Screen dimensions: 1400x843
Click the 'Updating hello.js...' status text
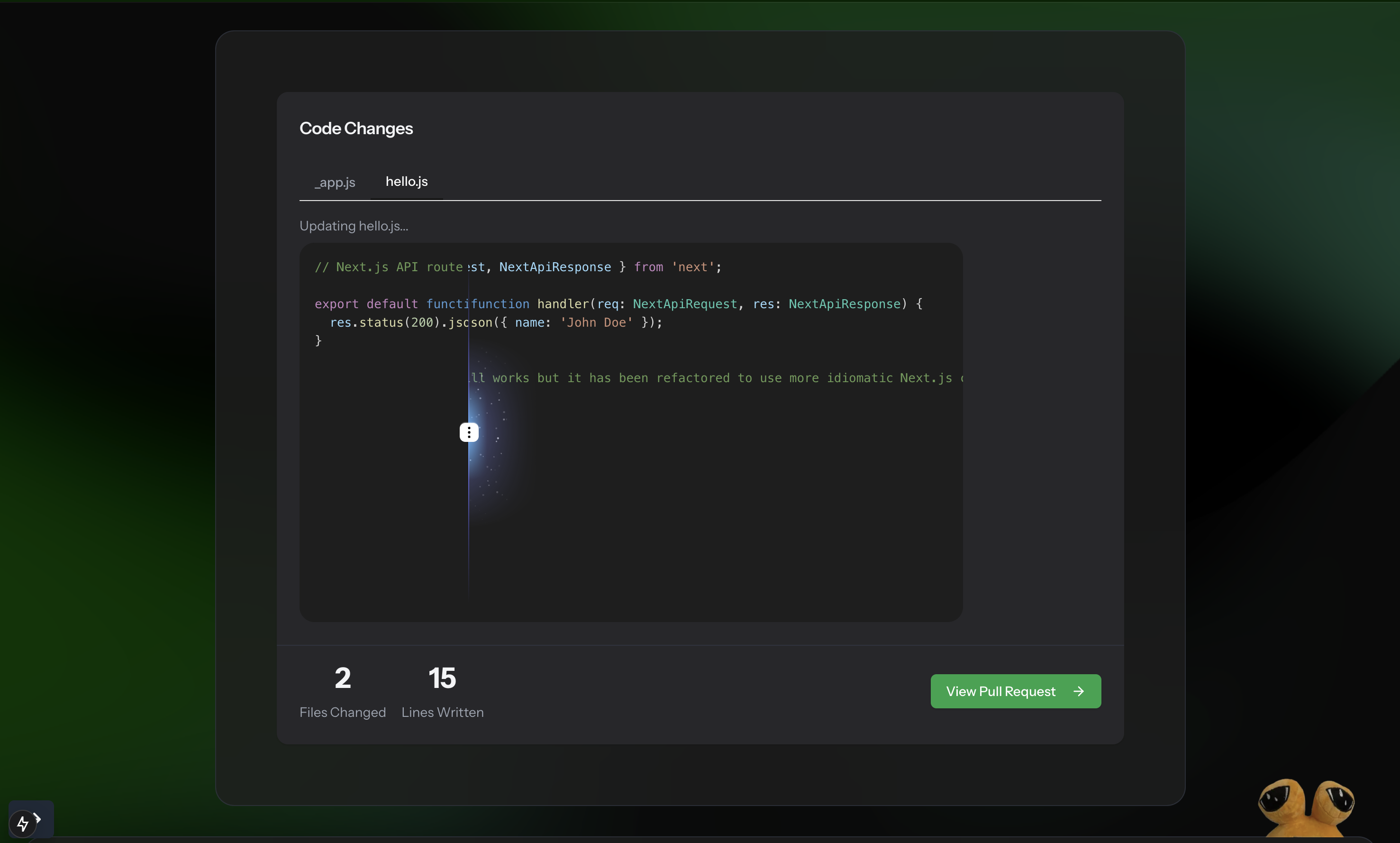pos(354,226)
